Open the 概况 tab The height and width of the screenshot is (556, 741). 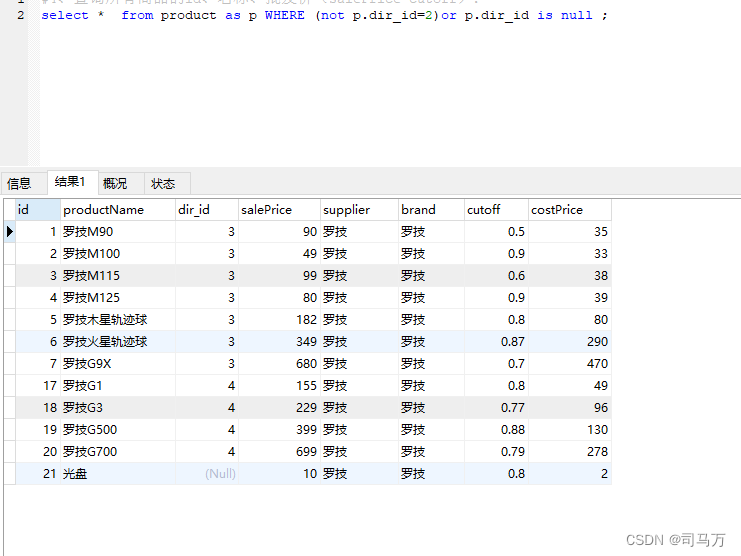121,183
